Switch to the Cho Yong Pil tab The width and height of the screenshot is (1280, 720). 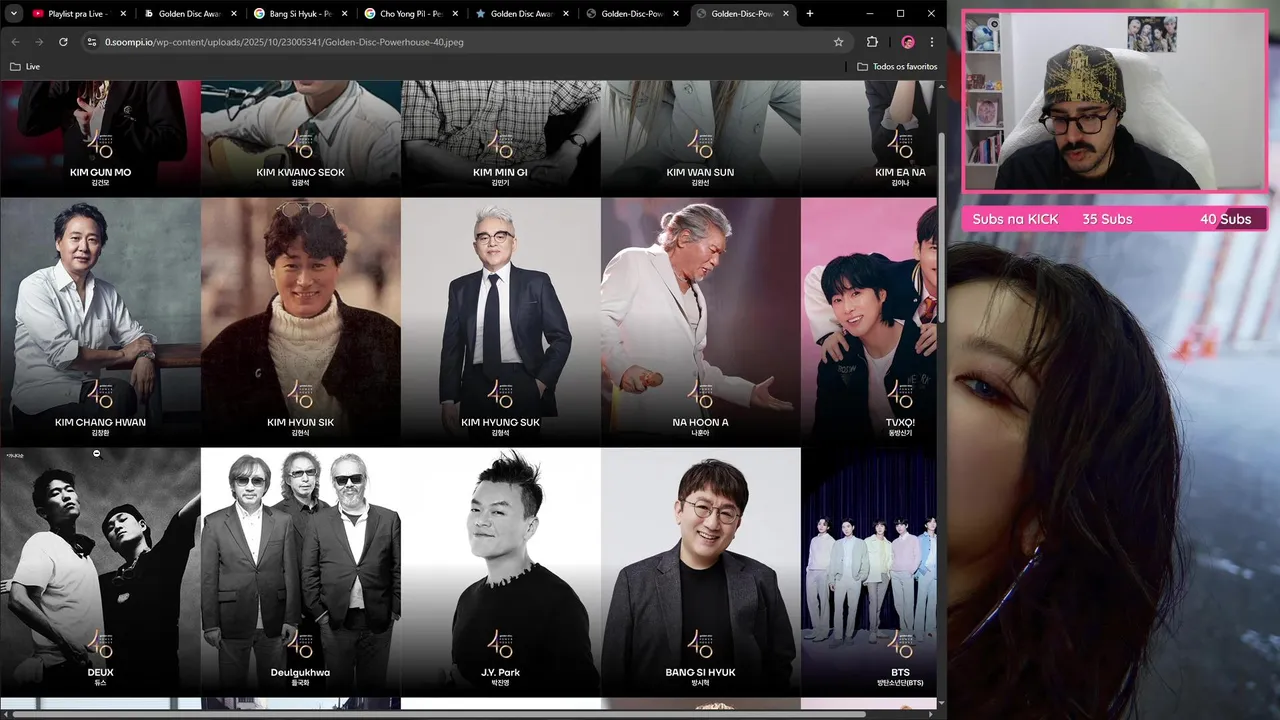pyautogui.click(x=409, y=14)
